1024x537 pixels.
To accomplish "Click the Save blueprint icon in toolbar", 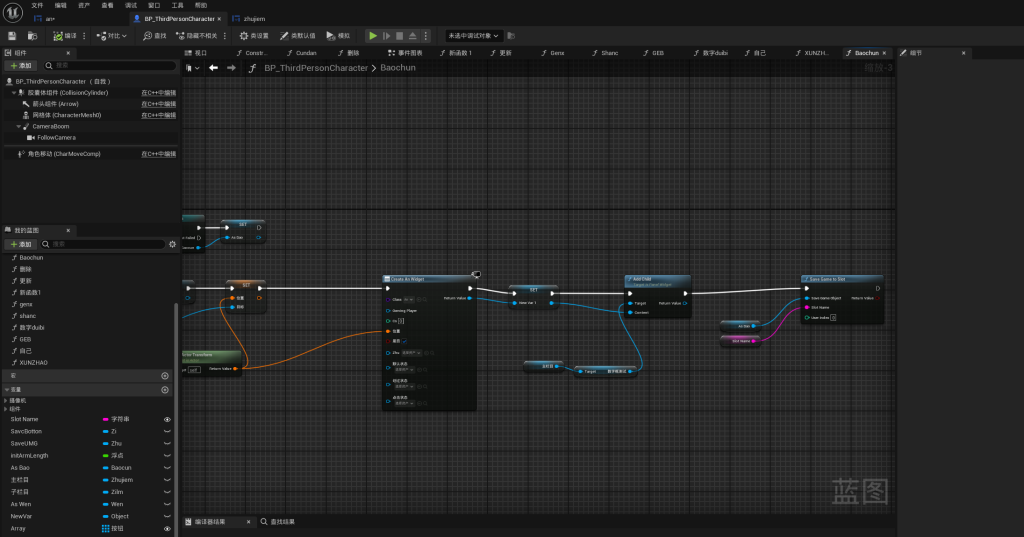I will (x=12, y=36).
